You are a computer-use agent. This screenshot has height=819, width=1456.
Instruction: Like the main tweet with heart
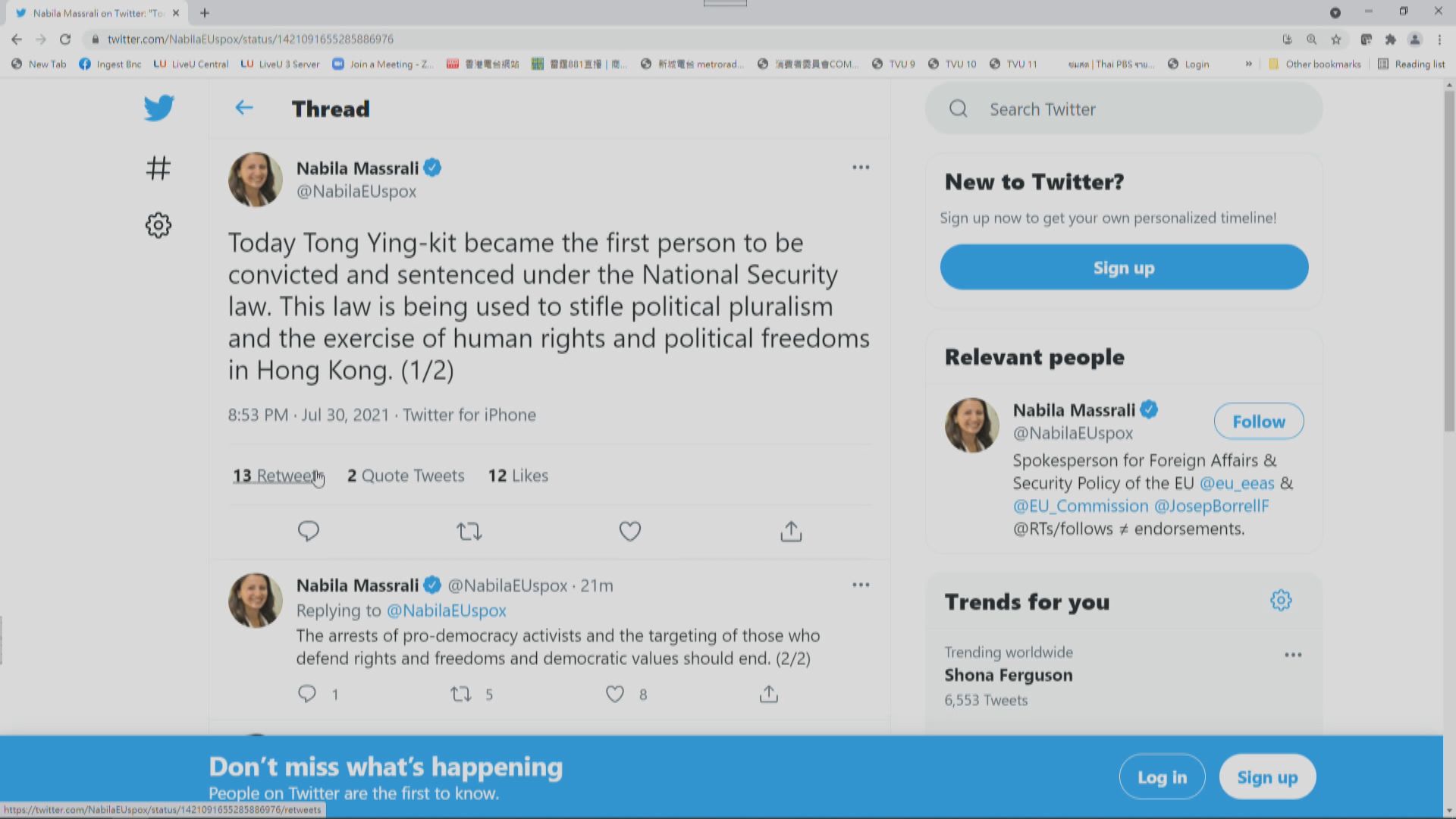630,531
